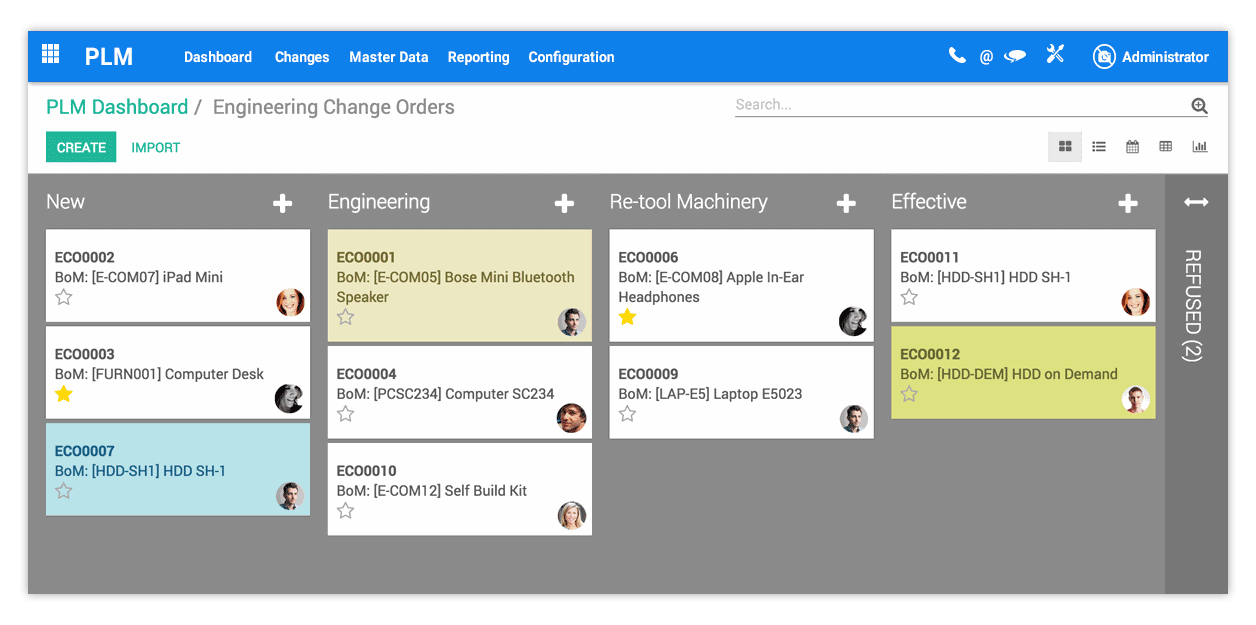Open the Master Data menu

click(x=388, y=57)
